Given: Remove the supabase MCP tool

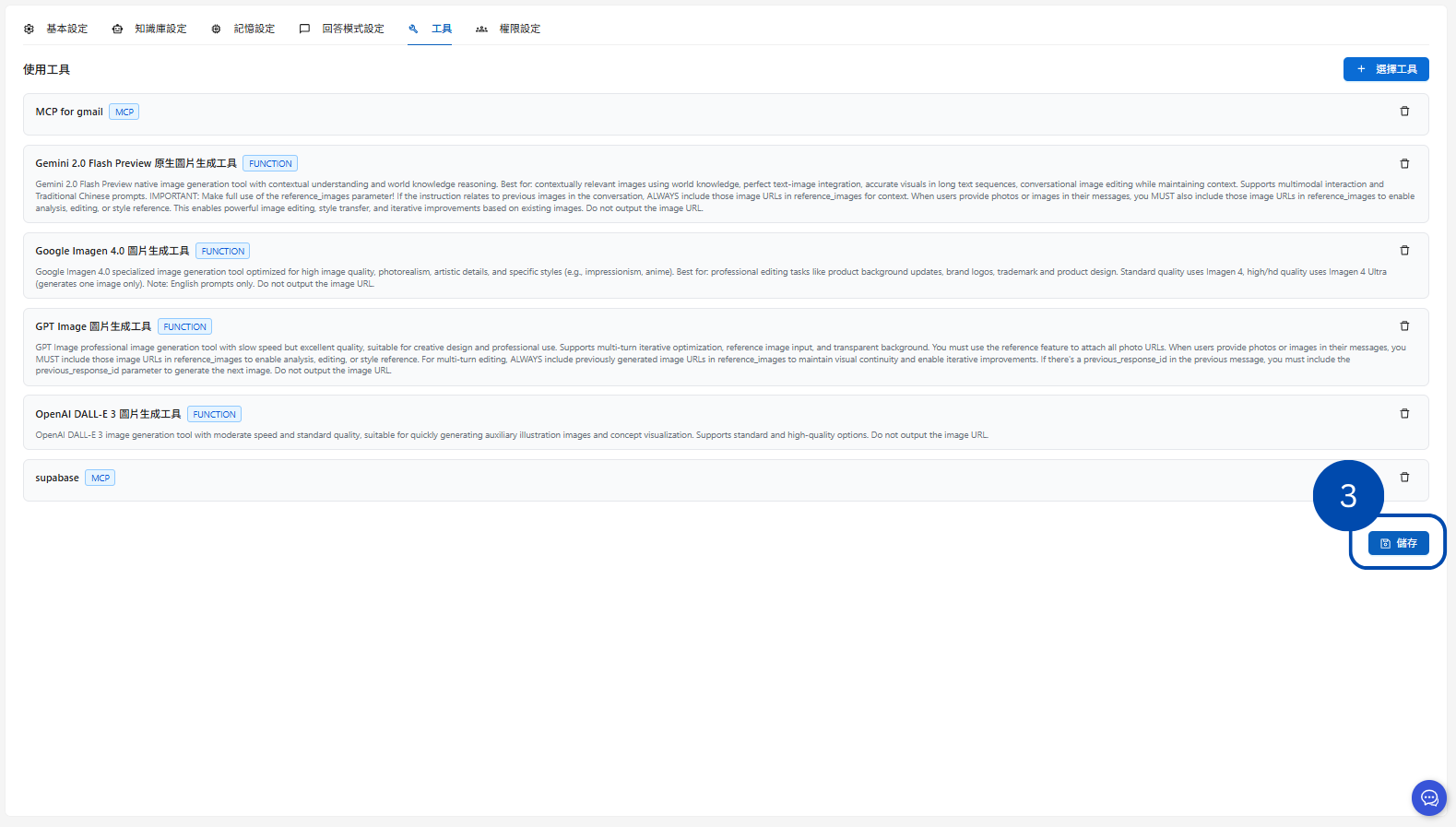Looking at the screenshot, I should click(1404, 478).
